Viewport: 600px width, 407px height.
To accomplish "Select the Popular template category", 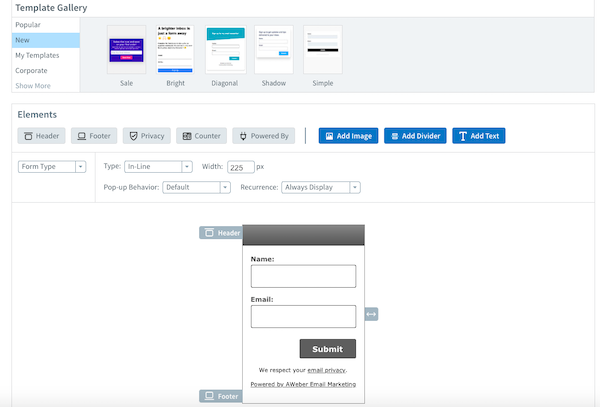I will 28,24.
